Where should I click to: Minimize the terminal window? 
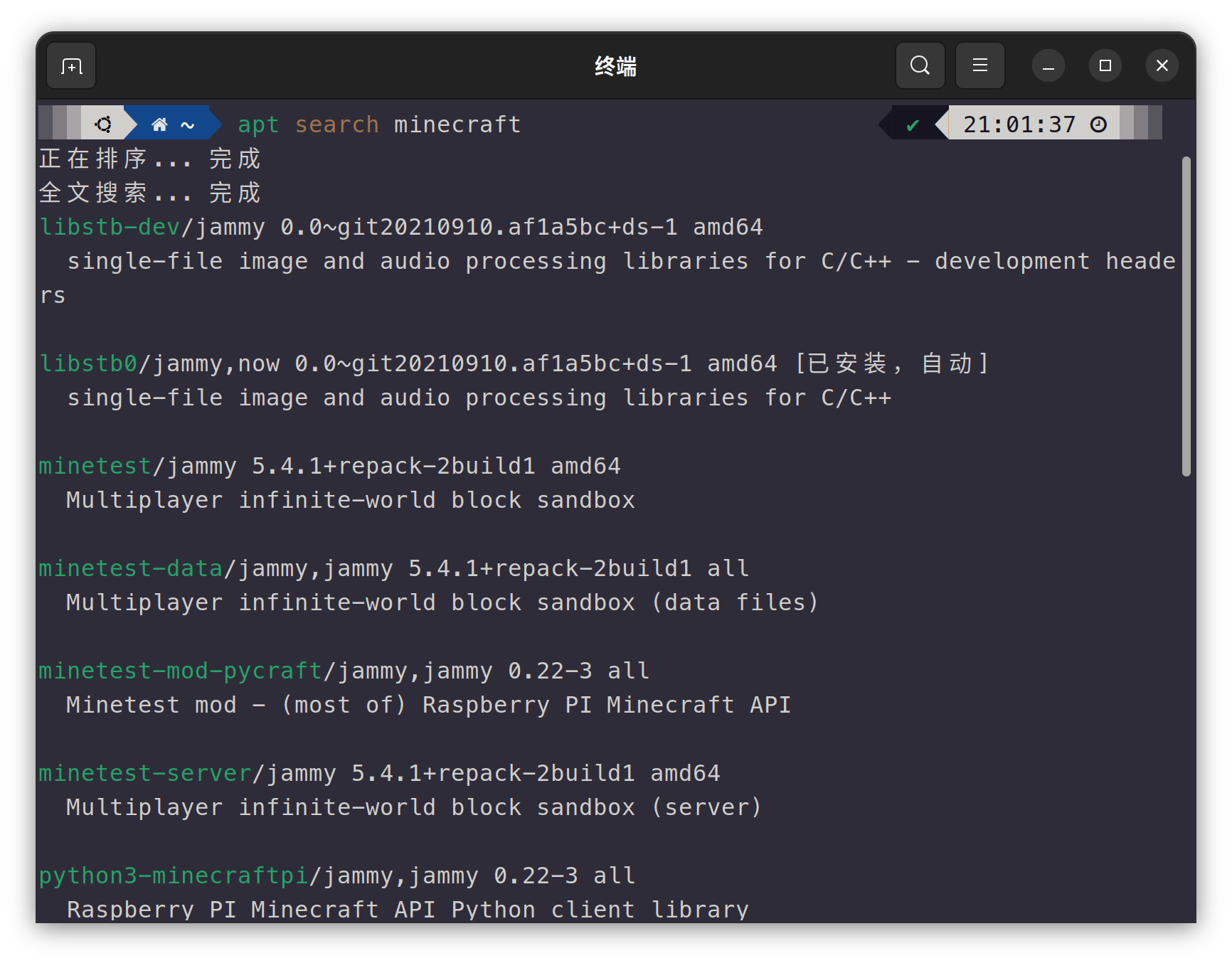point(1048,66)
